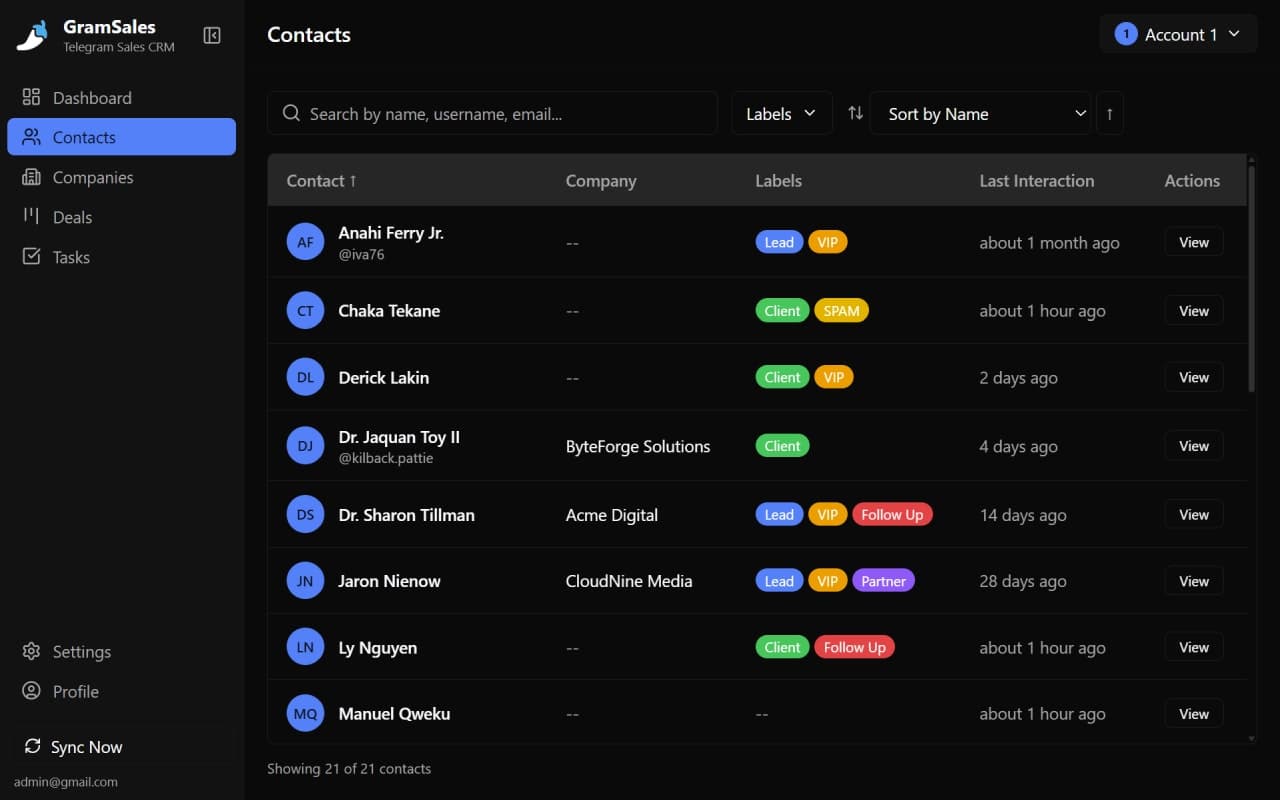The width and height of the screenshot is (1280, 800).
Task: Click the search contacts input field
Action: tap(492, 113)
